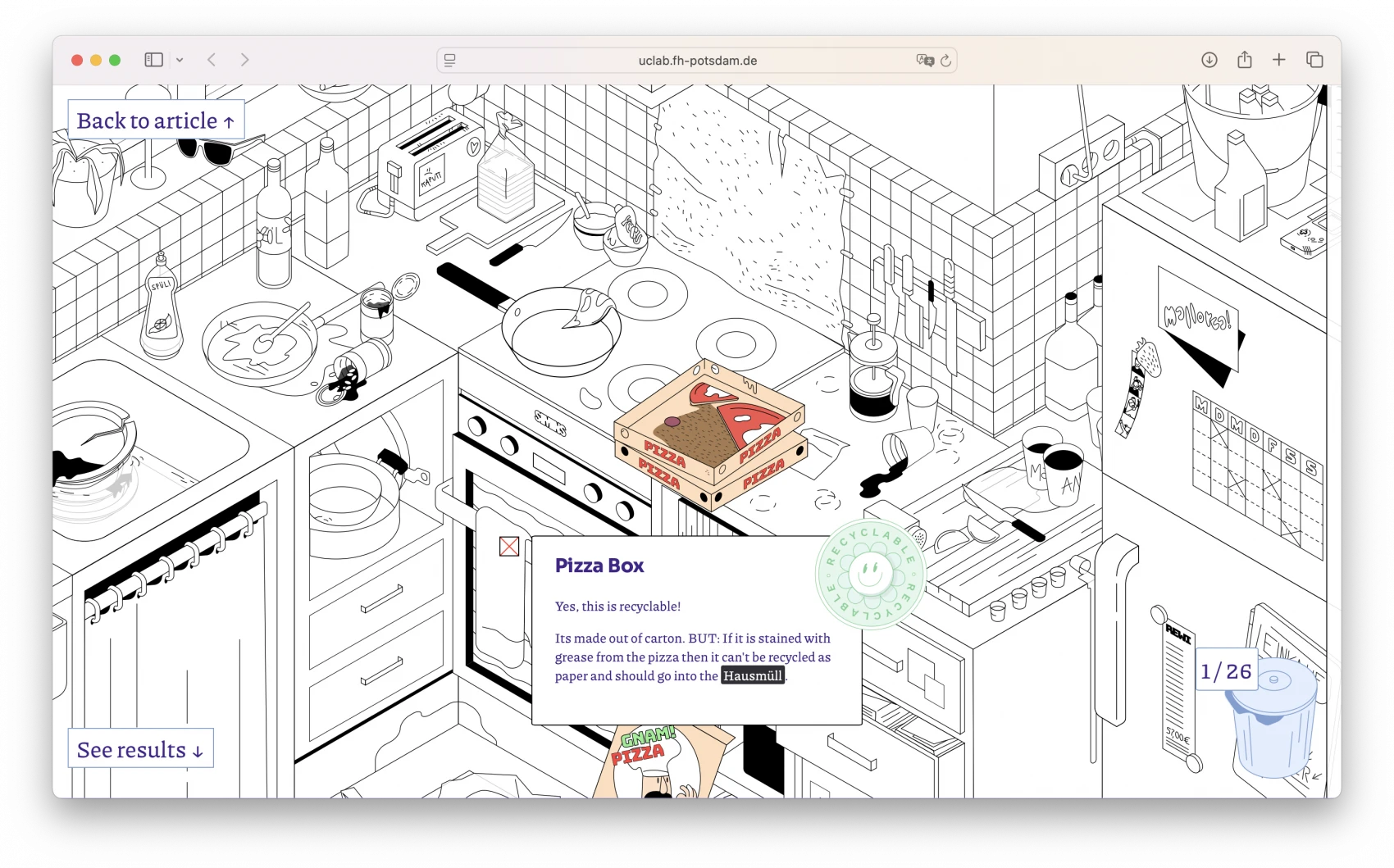Show the tab overview
Screen dimensions: 1394x868
[1314, 60]
